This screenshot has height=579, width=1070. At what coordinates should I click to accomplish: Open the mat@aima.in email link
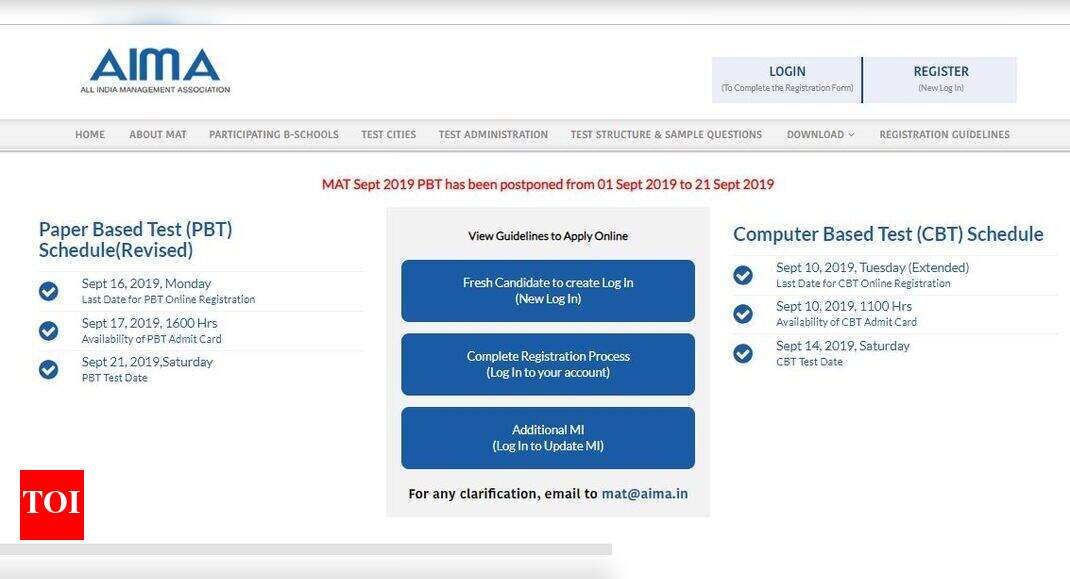644,493
